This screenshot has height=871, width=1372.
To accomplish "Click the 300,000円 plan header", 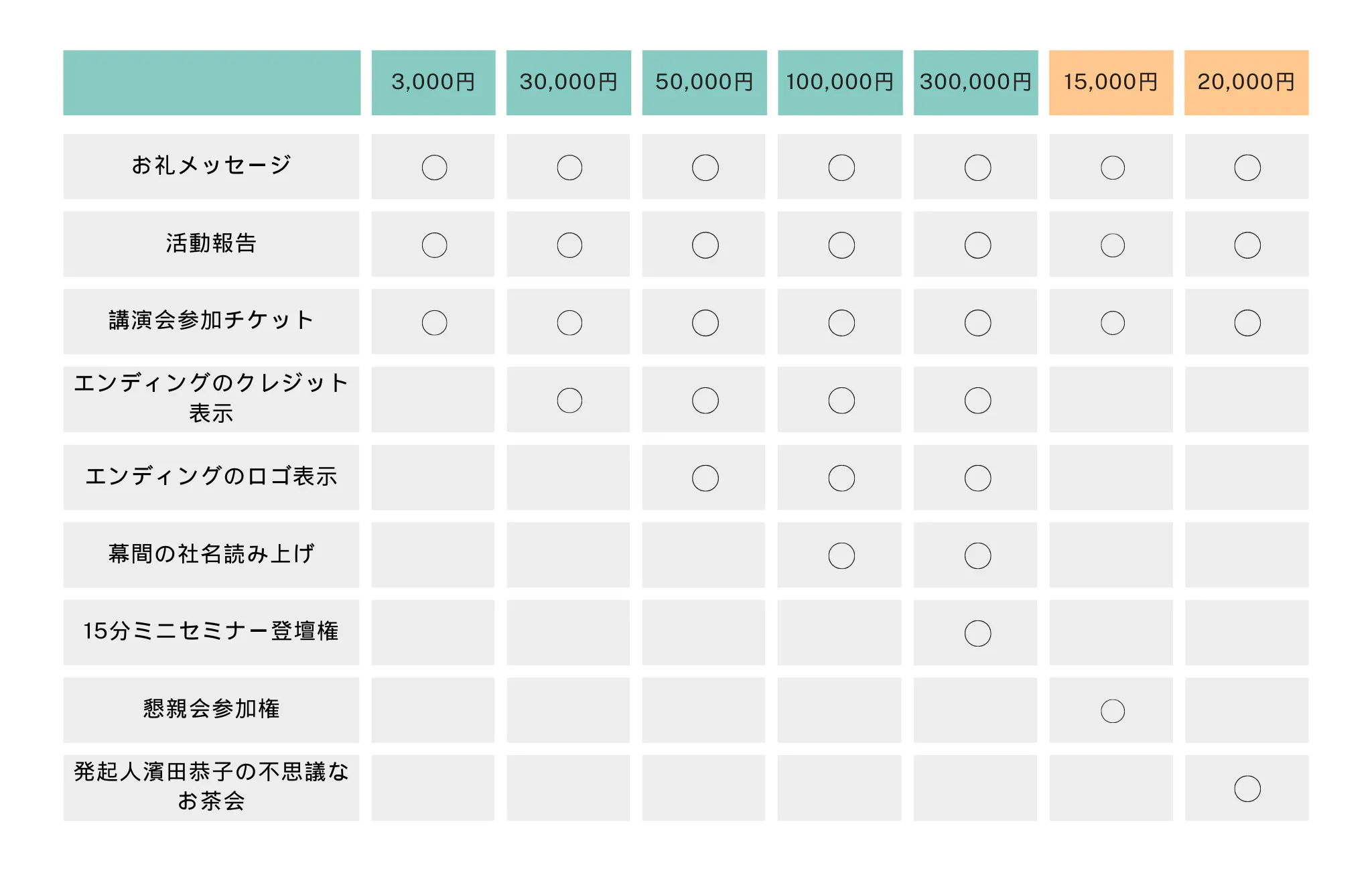I will pyautogui.click(x=975, y=82).
